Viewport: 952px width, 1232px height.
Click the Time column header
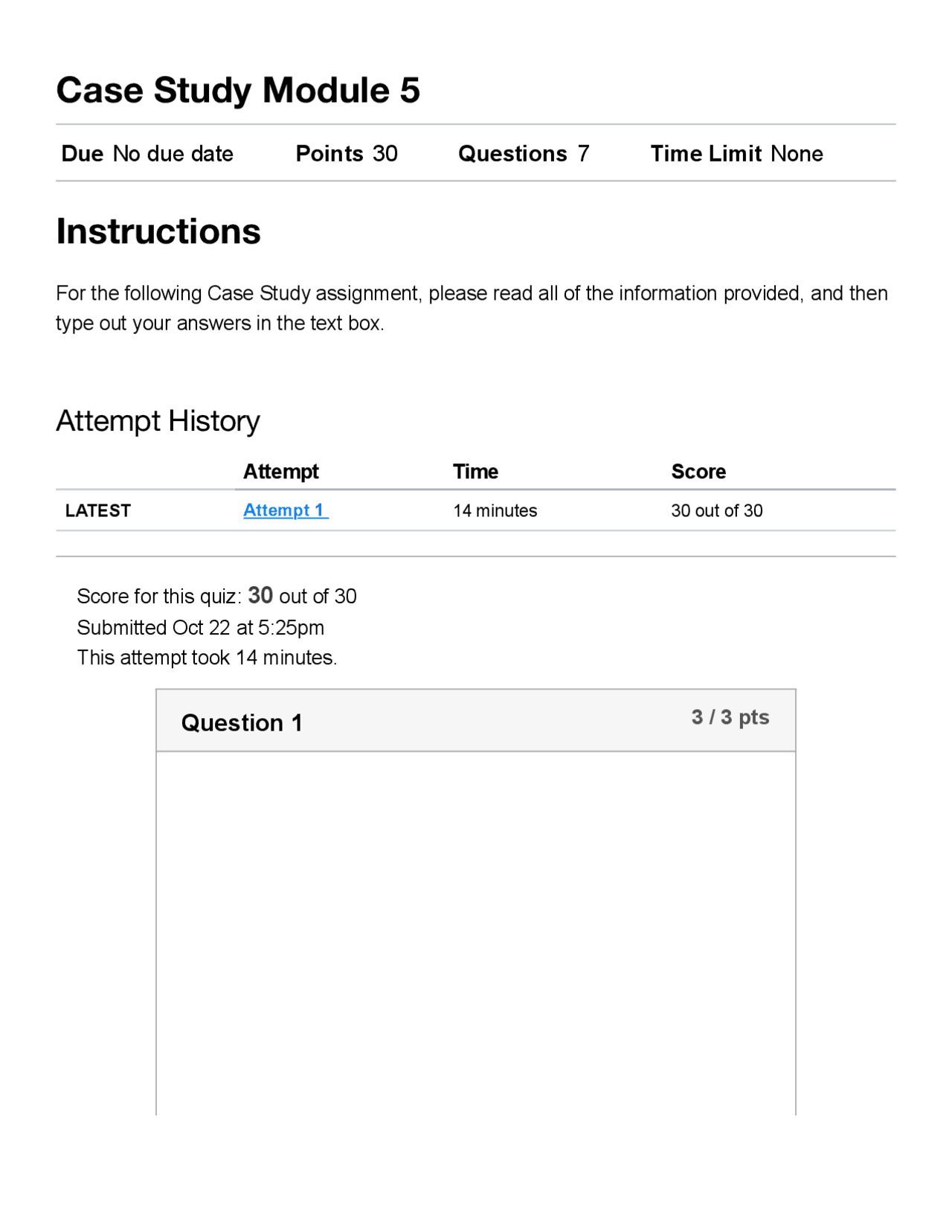pos(475,472)
